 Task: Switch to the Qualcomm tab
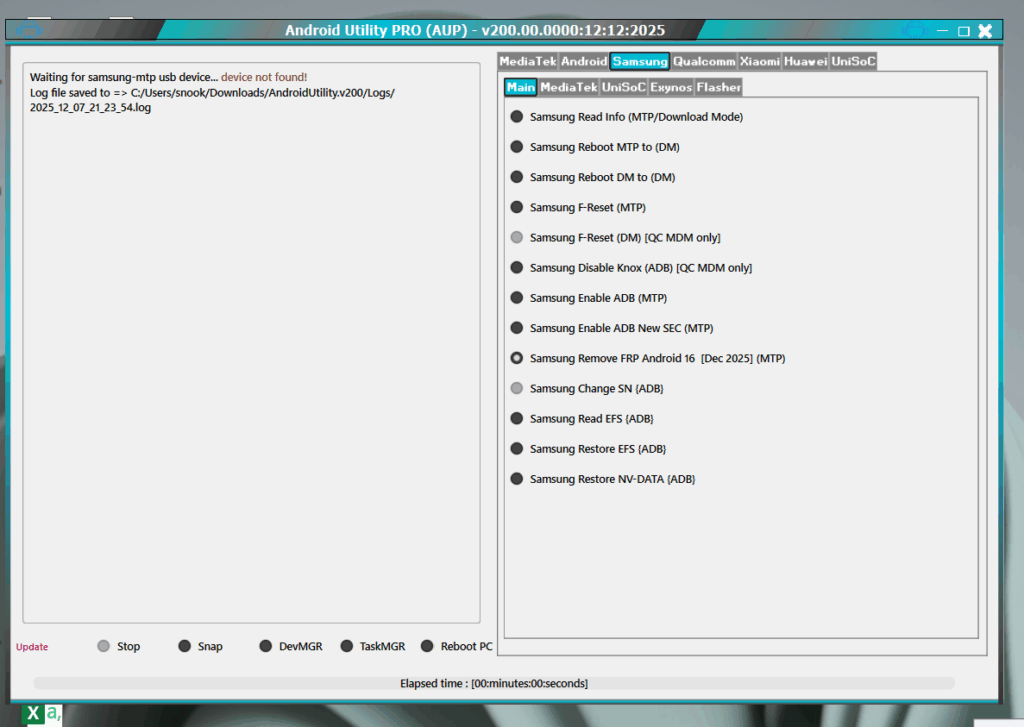point(704,61)
